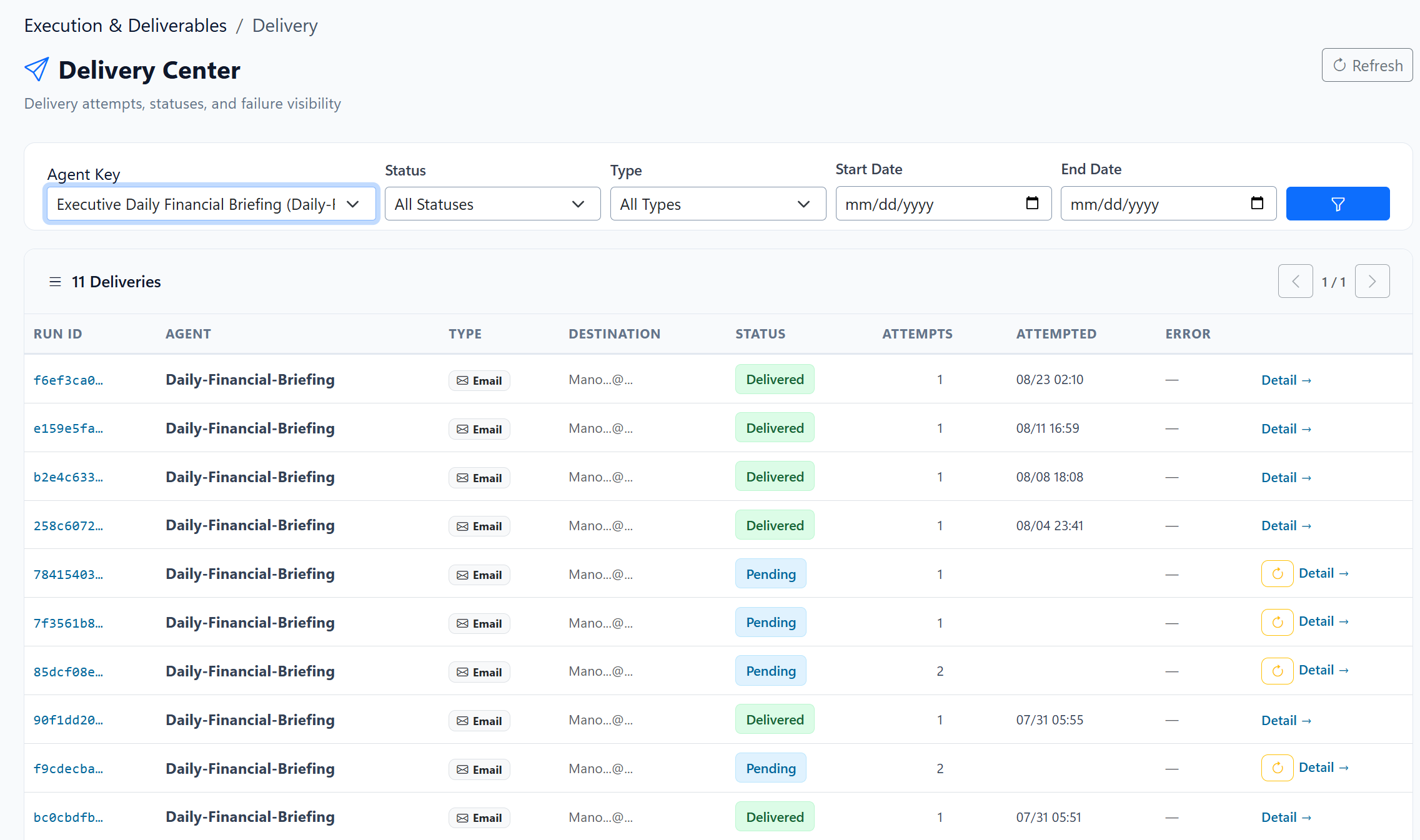Click the STATUS column header
Viewport: 1420px width, 840px height.
760,334
